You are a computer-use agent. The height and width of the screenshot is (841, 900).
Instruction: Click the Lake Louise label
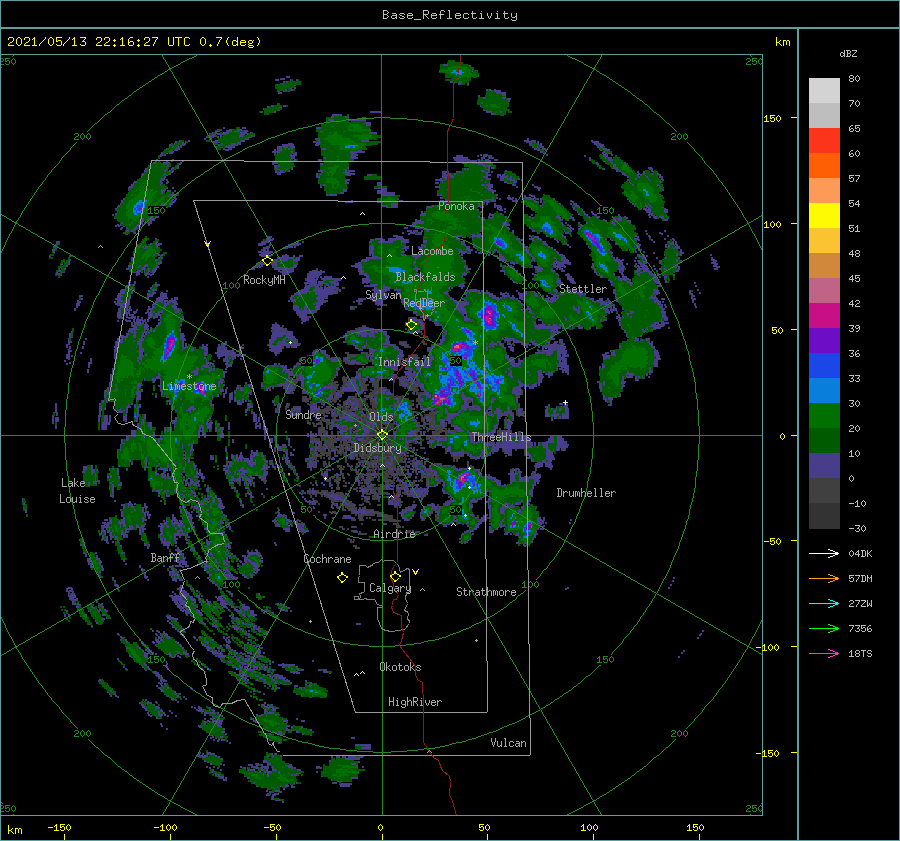(x=77, y=491)
